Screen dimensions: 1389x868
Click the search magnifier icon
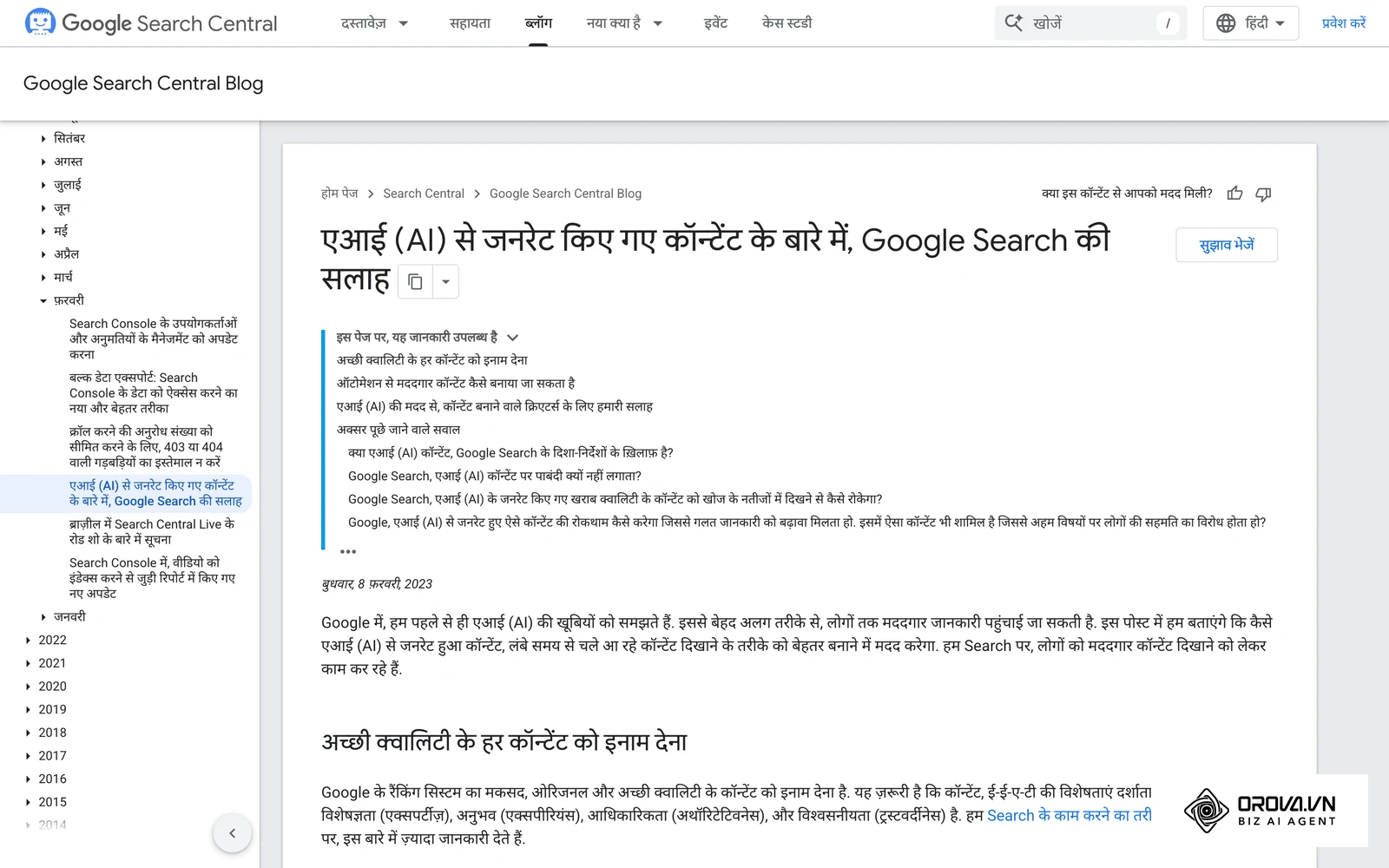pos(1013,23)
